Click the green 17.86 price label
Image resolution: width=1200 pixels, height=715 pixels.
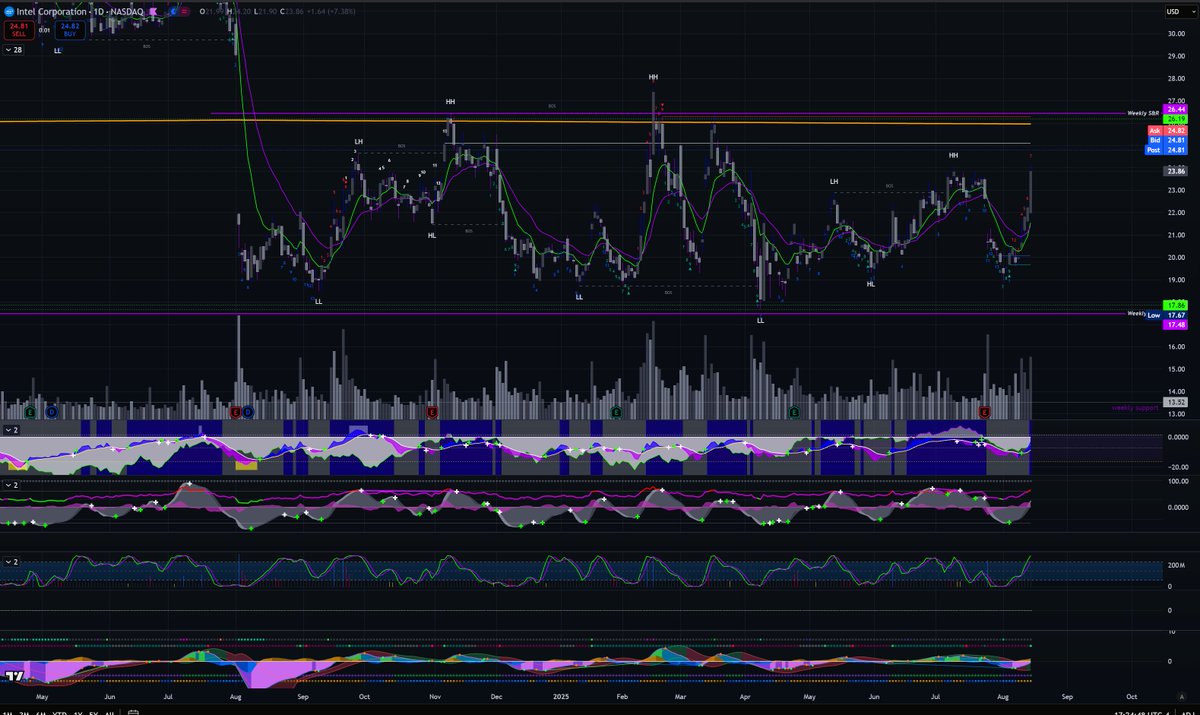click(1174, 304)
